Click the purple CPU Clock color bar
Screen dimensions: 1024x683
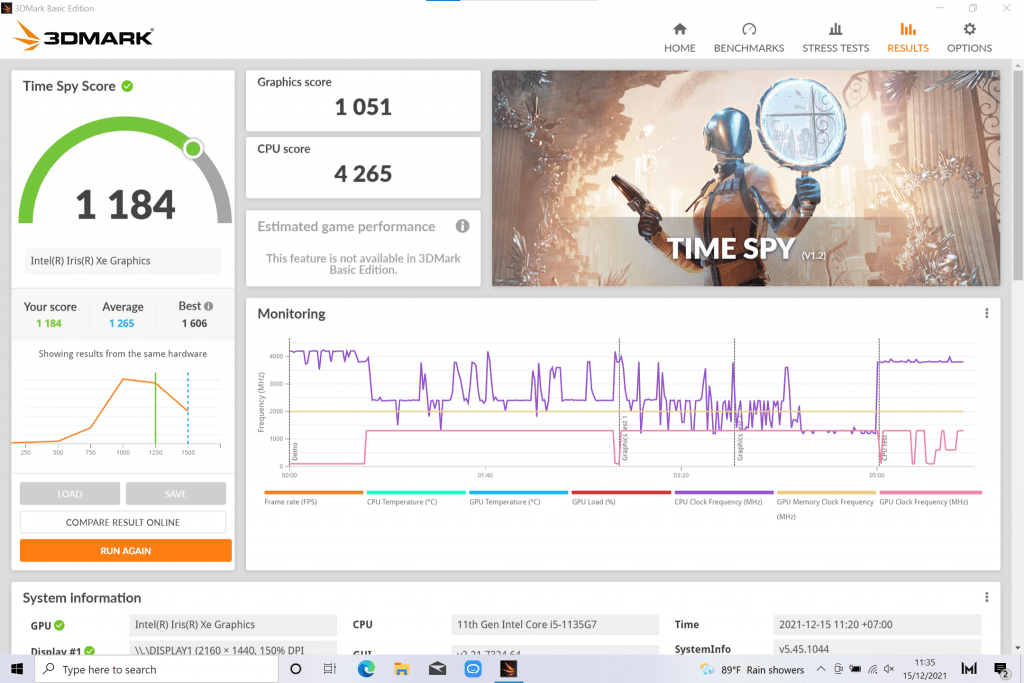(724, 492)
